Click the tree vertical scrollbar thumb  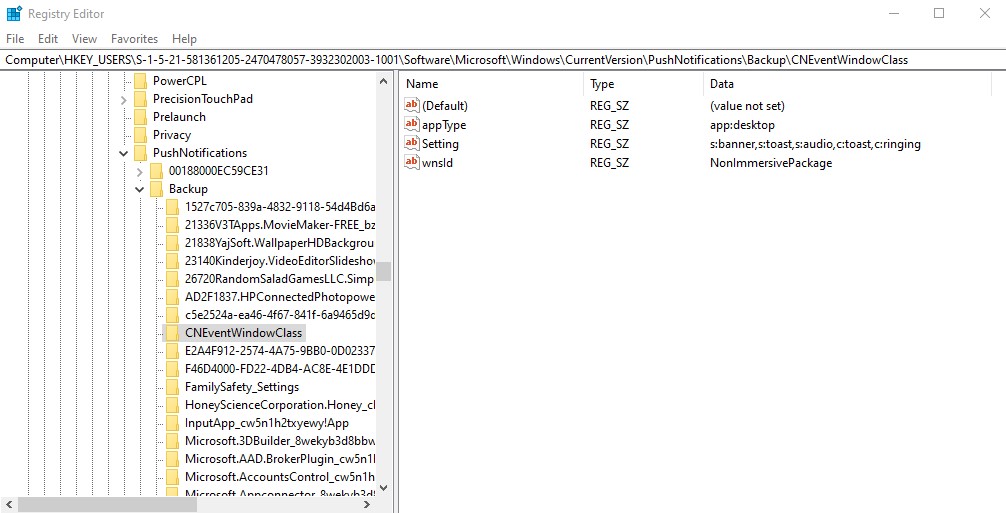tap(384, 271)
